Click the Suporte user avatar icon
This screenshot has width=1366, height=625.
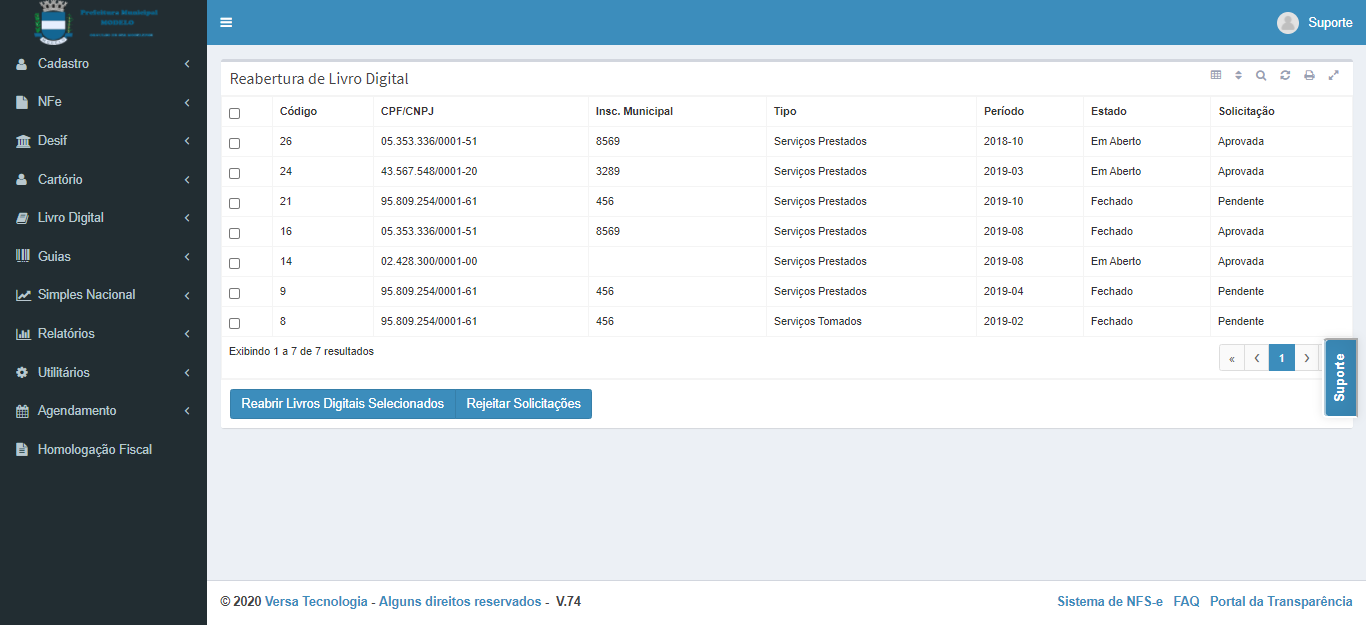tap(1288, 23)
